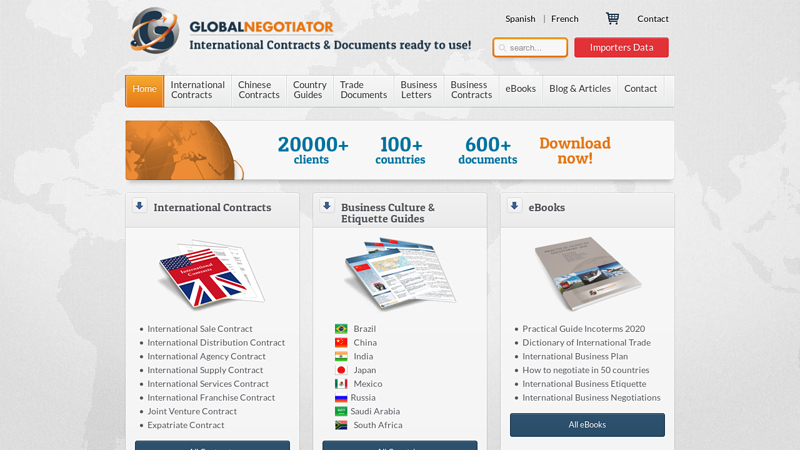This screenshot has height=450, width=800.
Task: Click the Download now! banner text
Action: coord(574,151)
